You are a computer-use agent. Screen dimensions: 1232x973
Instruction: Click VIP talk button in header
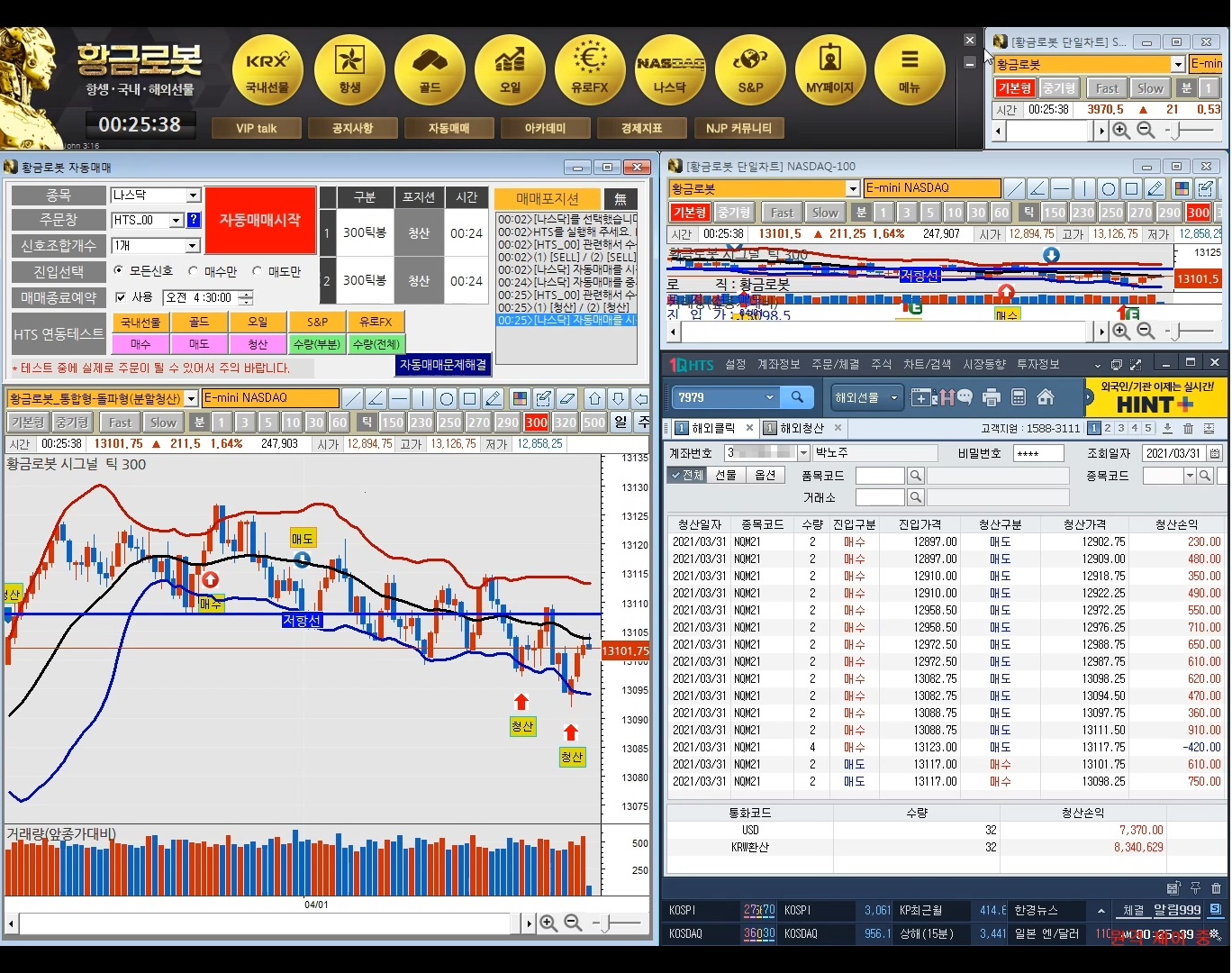[x=256, y=128]
